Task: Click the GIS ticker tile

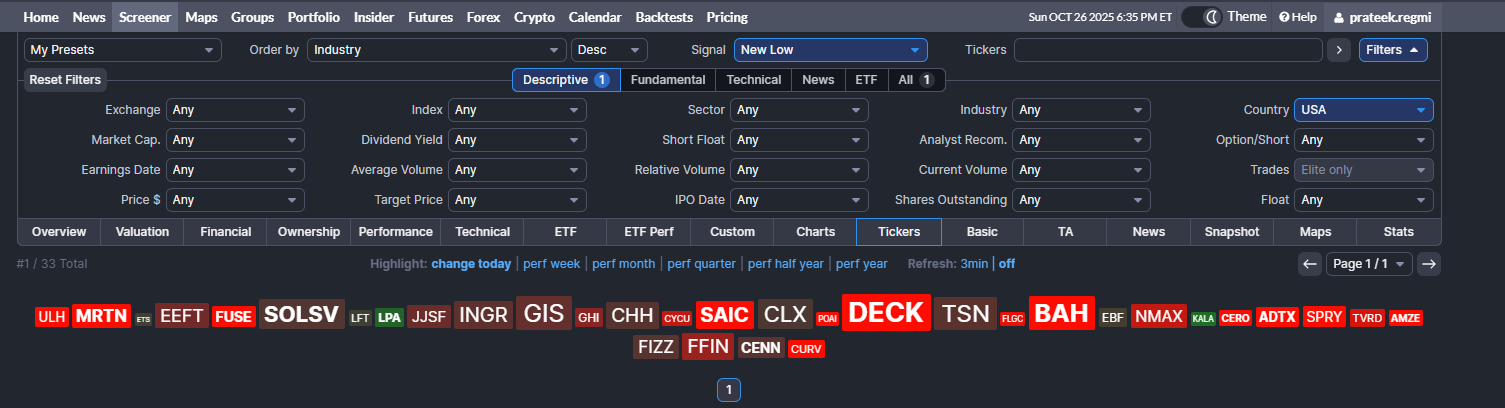Action: 544,314
